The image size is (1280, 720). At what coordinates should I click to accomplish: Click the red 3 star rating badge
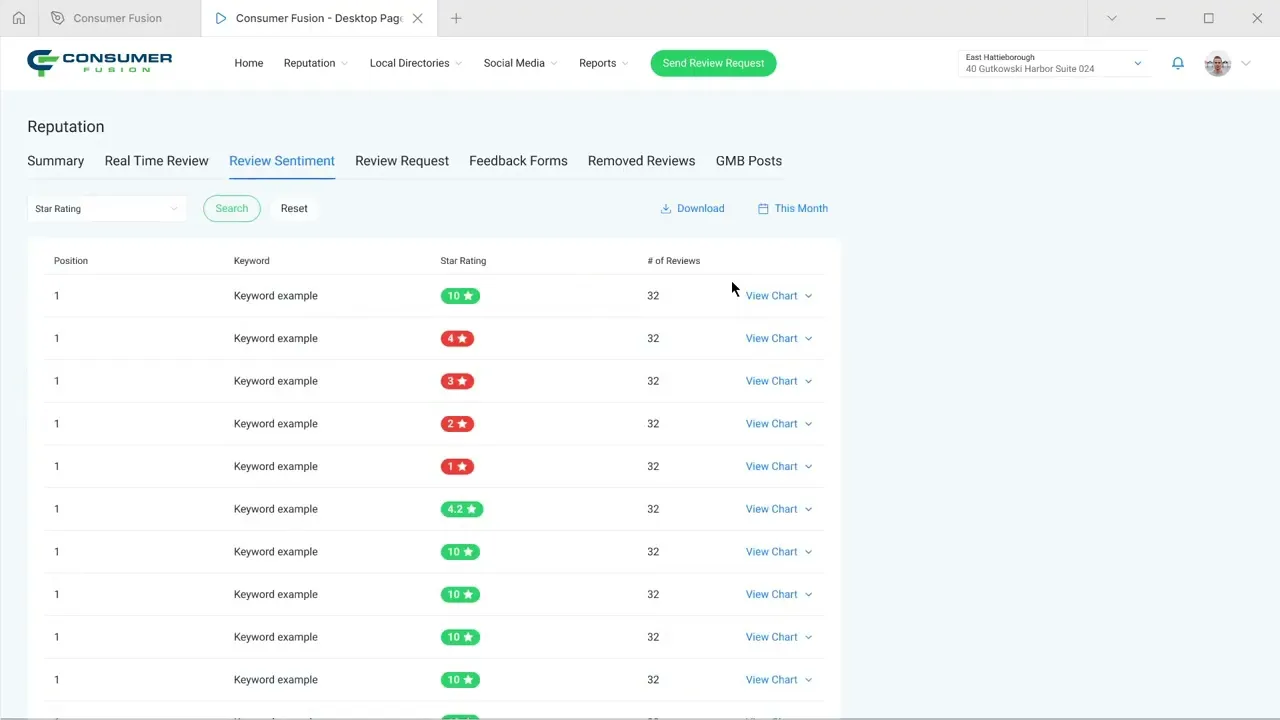tap(457, 381)
